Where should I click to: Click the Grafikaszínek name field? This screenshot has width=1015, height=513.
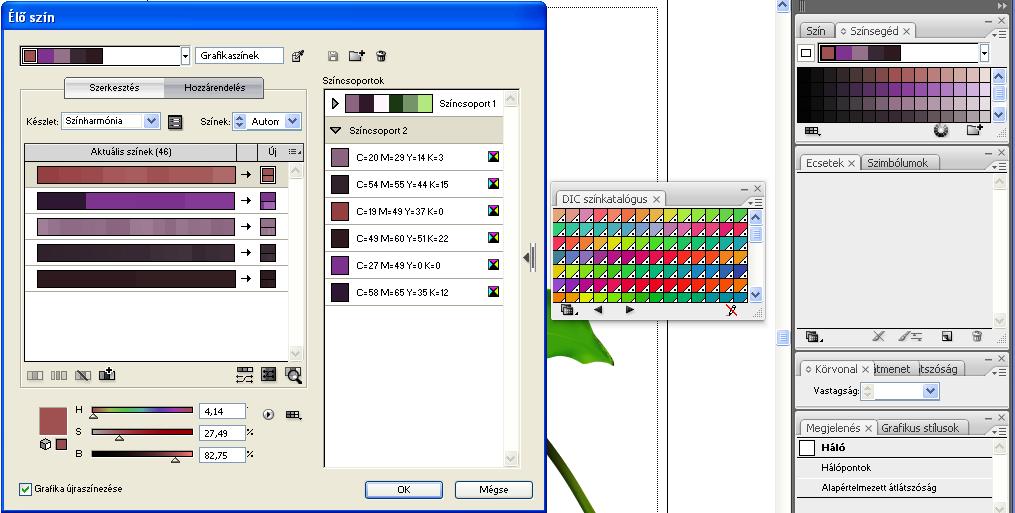[240, 56]
